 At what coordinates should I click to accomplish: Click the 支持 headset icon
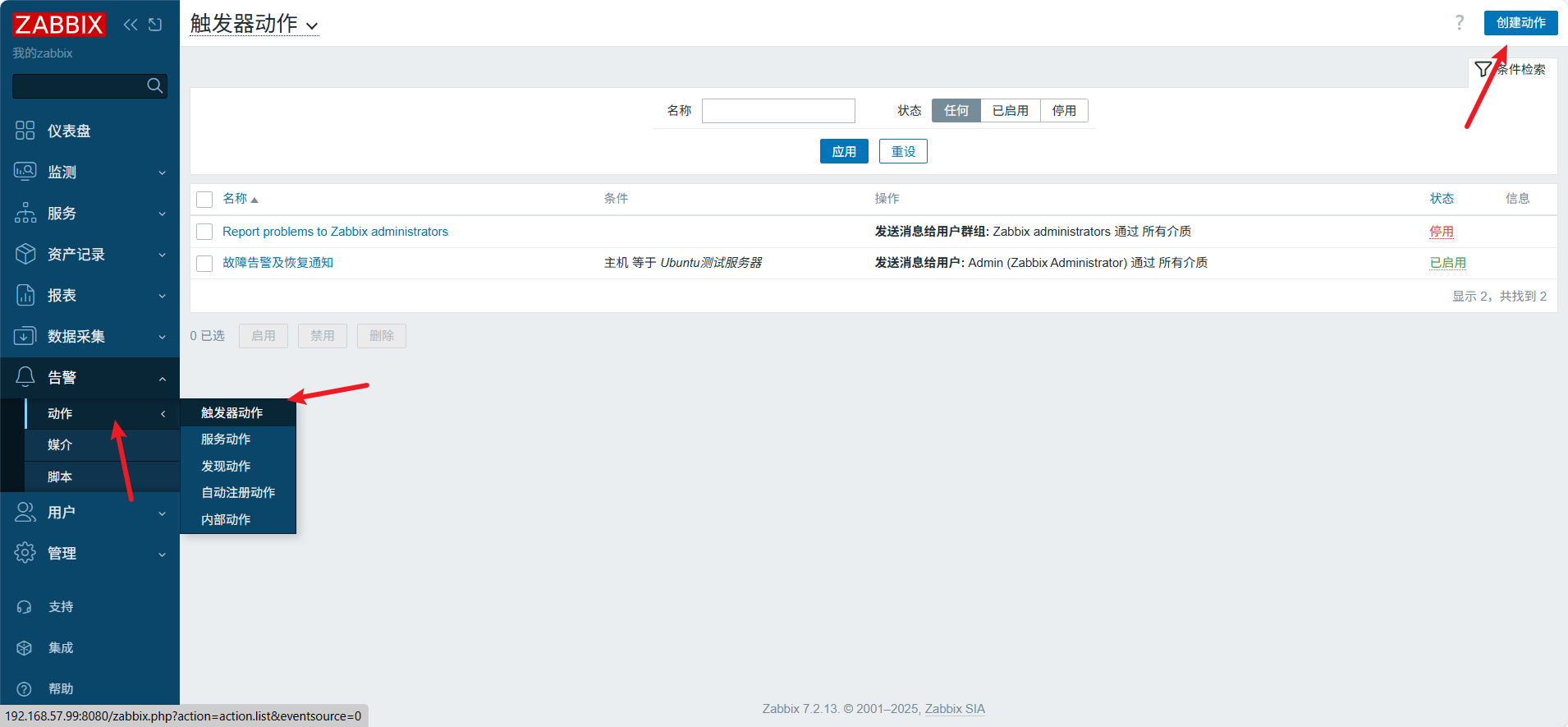point(25,606)
